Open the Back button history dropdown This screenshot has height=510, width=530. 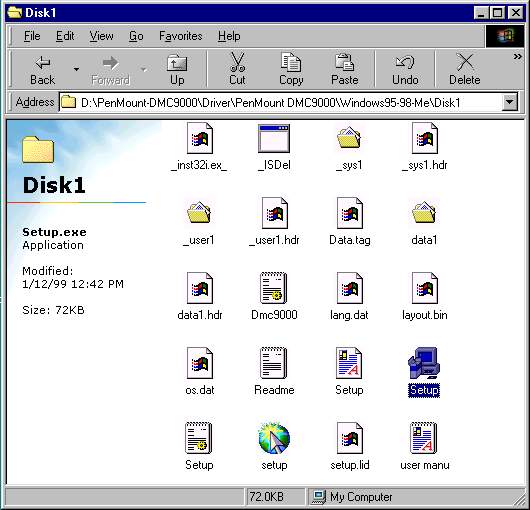click(x=77, y=69)
